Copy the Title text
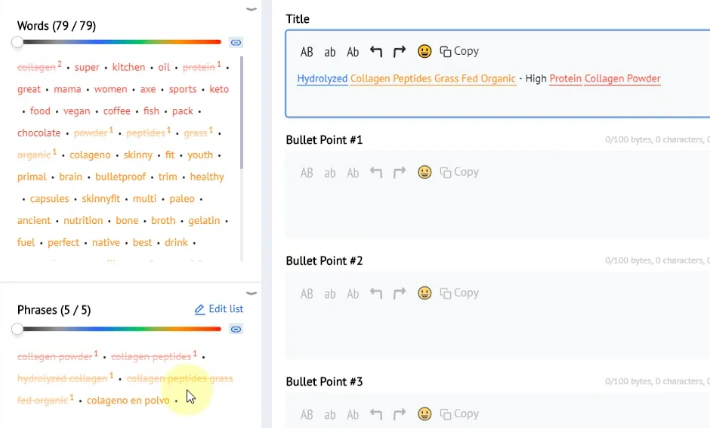The image size is (710, 428). [x=459, y=51]
